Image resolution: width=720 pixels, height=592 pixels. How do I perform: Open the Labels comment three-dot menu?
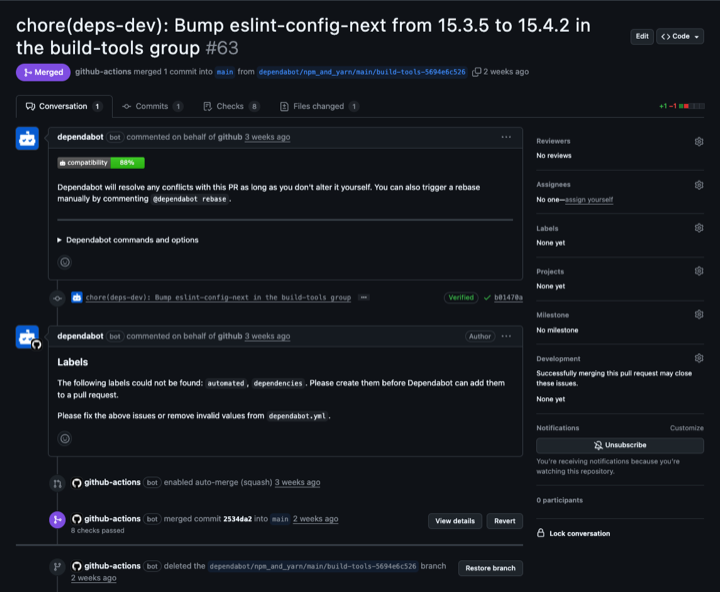(506, 336)
